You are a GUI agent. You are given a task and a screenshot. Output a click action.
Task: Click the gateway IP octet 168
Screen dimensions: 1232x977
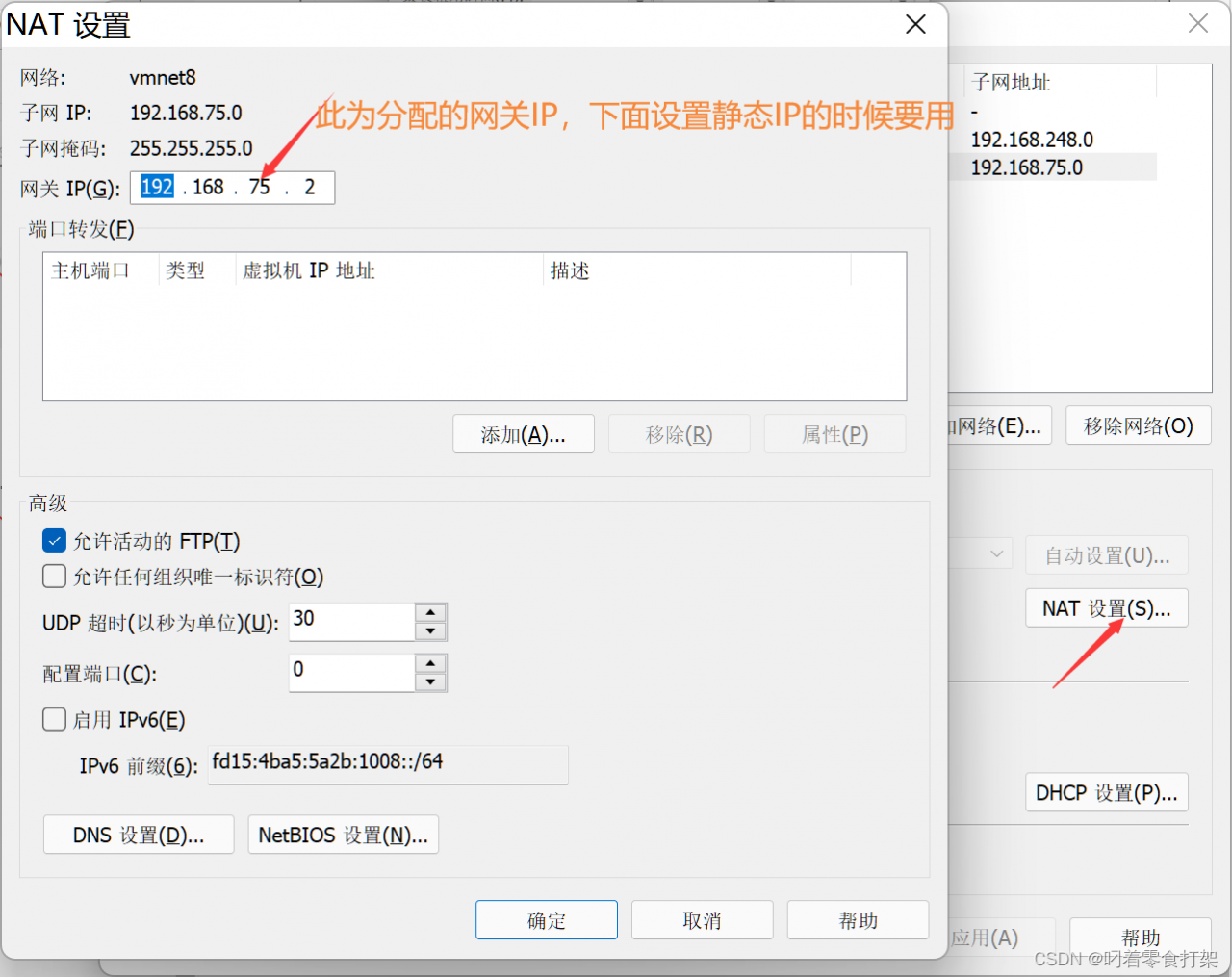coord(208,187)
